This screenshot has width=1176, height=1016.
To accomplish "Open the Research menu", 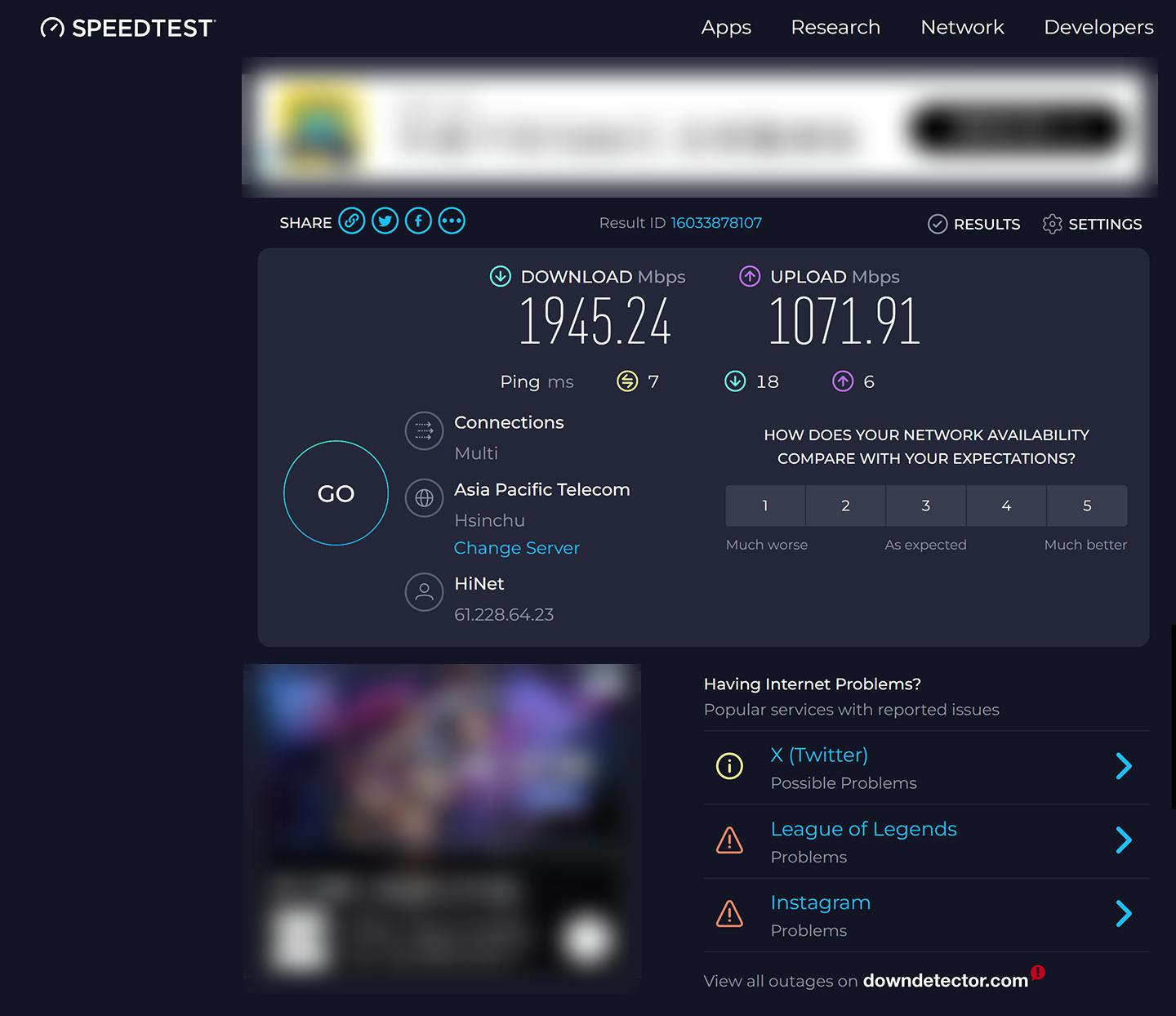I will pos(835,27).
